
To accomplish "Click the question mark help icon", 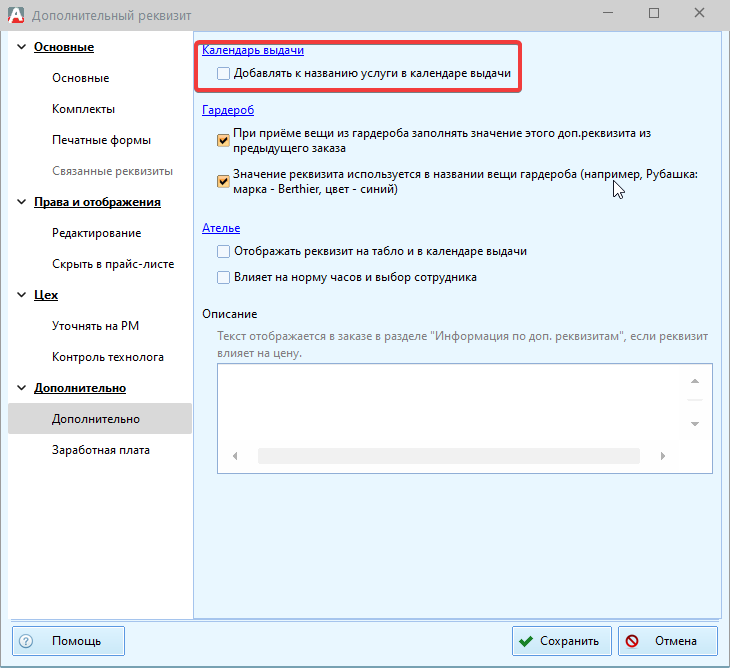I will coord(26,641).
